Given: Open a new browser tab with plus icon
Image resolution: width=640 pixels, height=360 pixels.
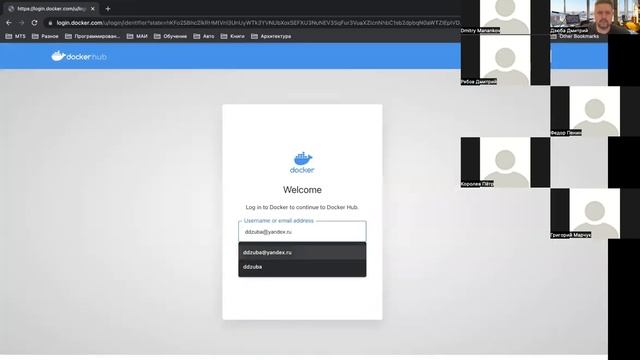Looking at the screenshot, I should [108, 9].
